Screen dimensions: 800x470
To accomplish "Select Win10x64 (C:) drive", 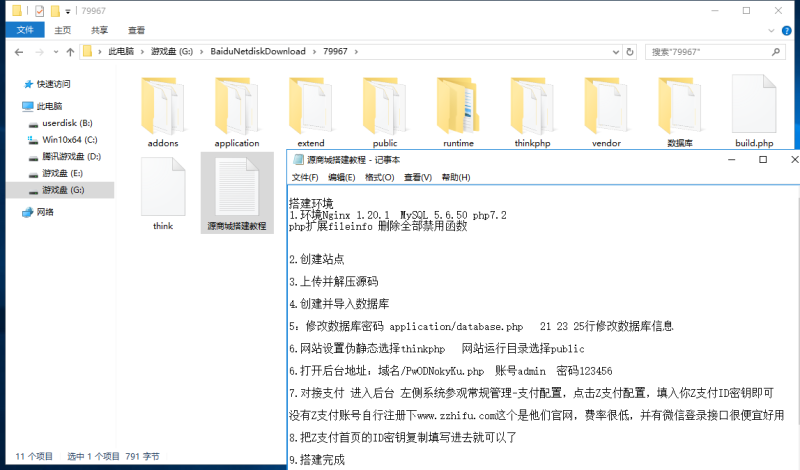I will [x=69, y=140].
